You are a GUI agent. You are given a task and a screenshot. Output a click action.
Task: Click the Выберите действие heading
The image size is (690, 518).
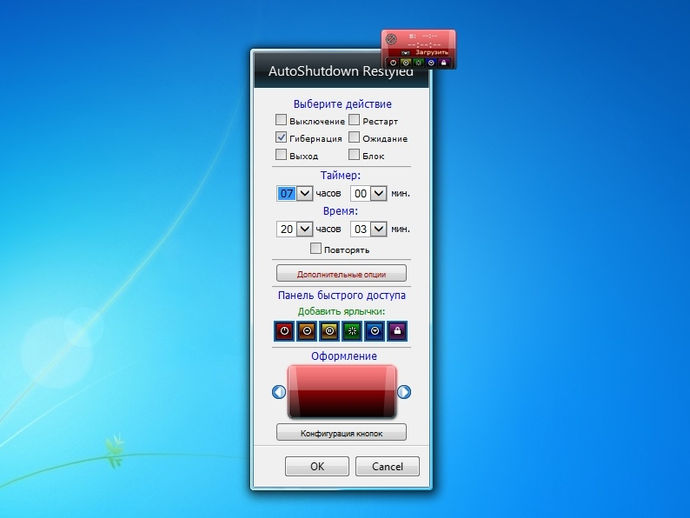click(x=342, y=104)
